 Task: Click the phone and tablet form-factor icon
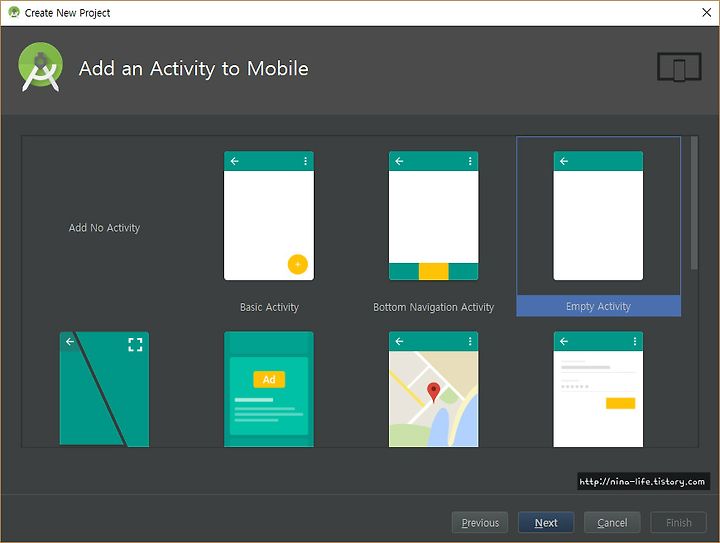click(x=679, y=67)
